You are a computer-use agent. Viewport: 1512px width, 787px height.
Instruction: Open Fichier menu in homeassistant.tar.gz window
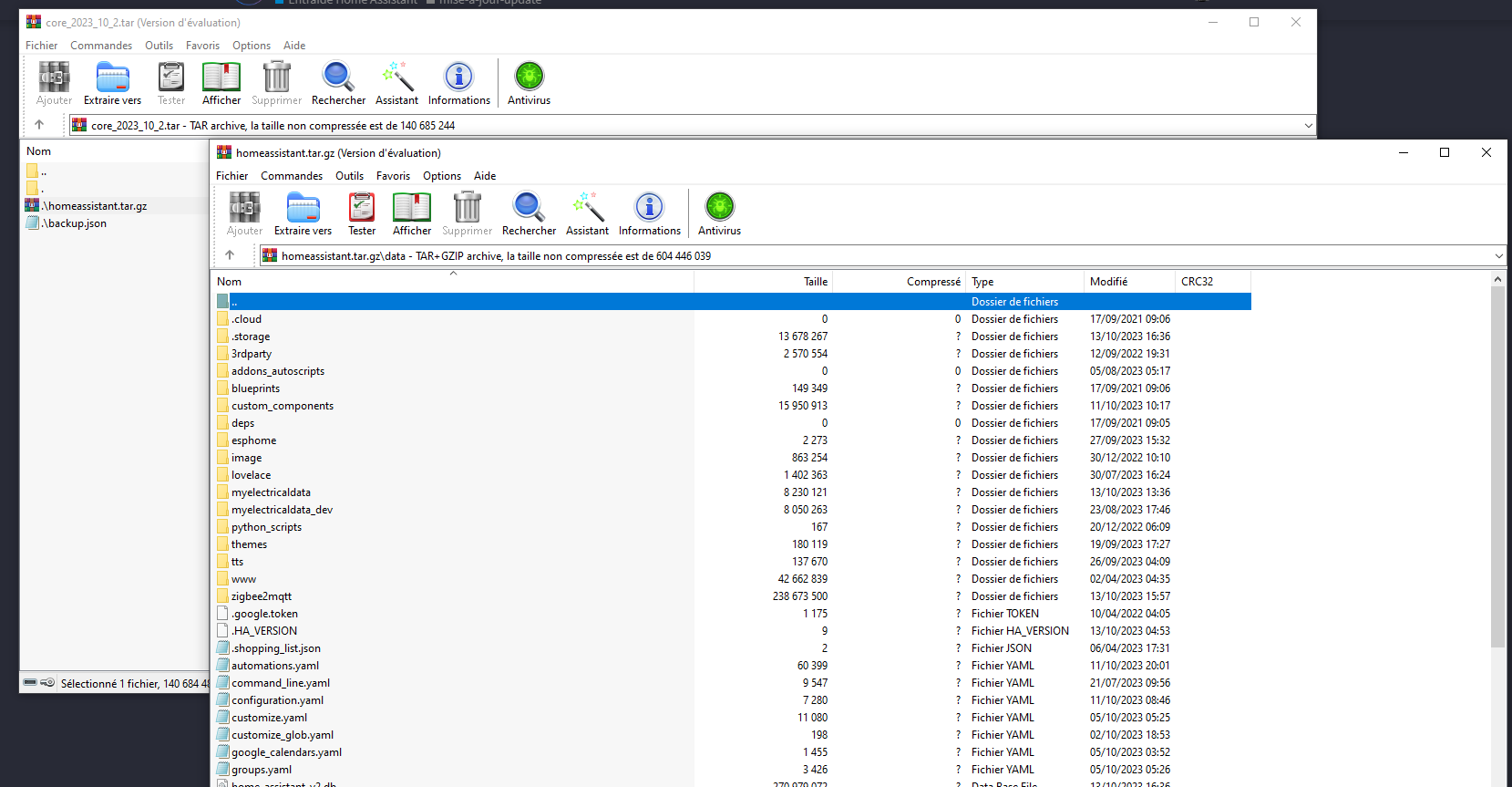[232, 176]
